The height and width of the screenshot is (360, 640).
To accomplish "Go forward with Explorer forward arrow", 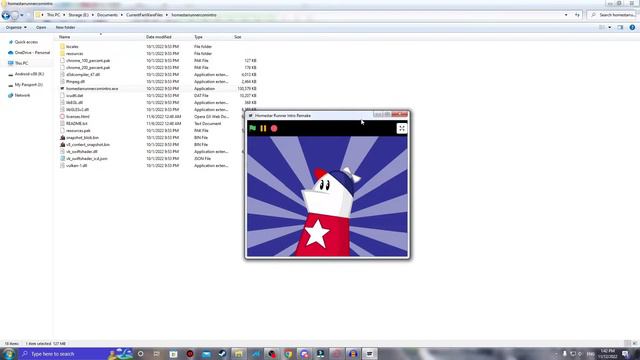I will (15, 15).
